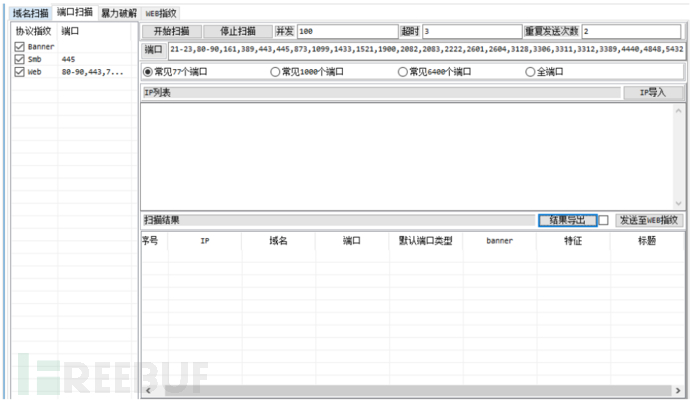Click the 重复发送次数 input field
This screenshot has height=402, width=690.
(631, 31)
